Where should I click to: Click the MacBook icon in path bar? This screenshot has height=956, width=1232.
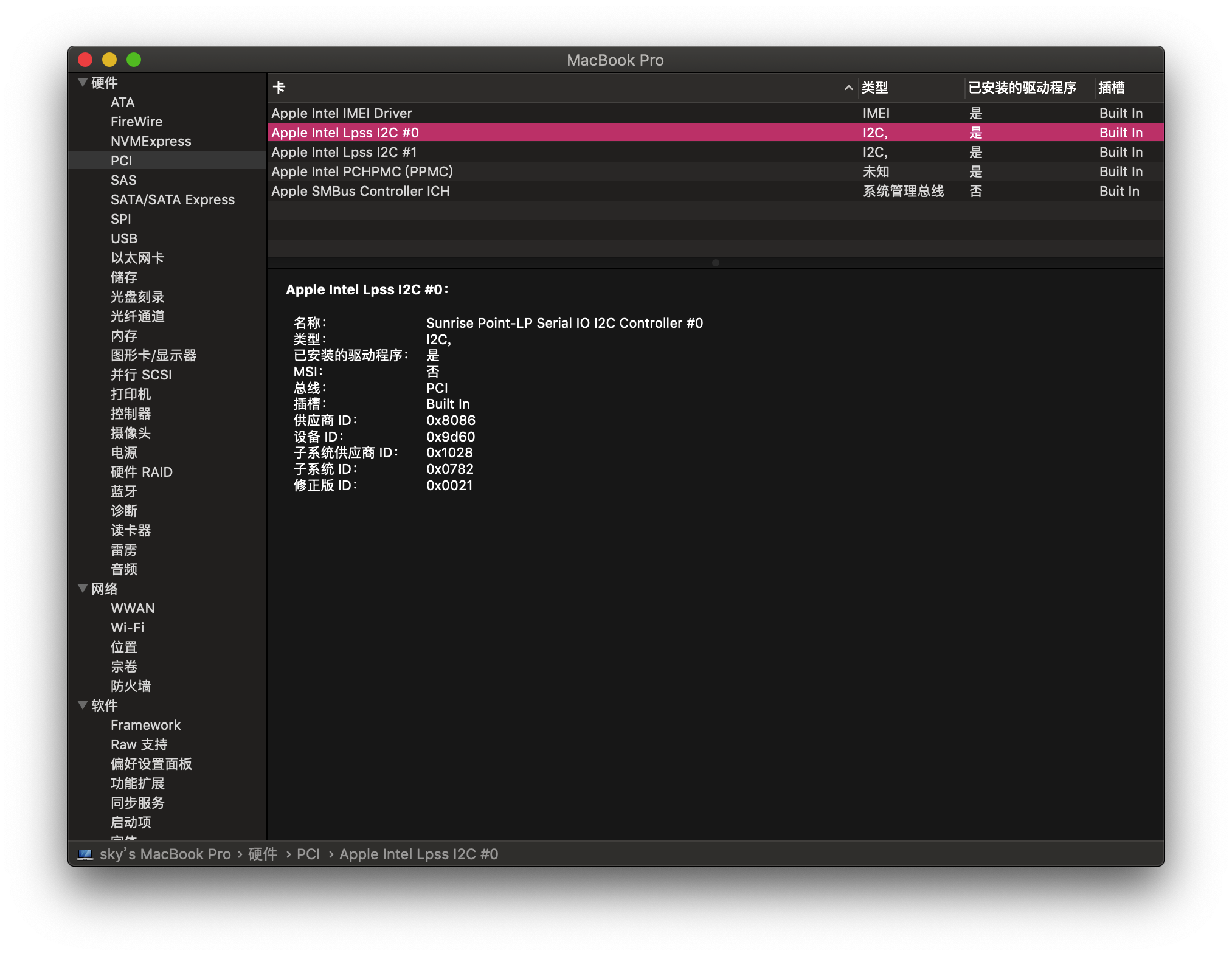85,854
